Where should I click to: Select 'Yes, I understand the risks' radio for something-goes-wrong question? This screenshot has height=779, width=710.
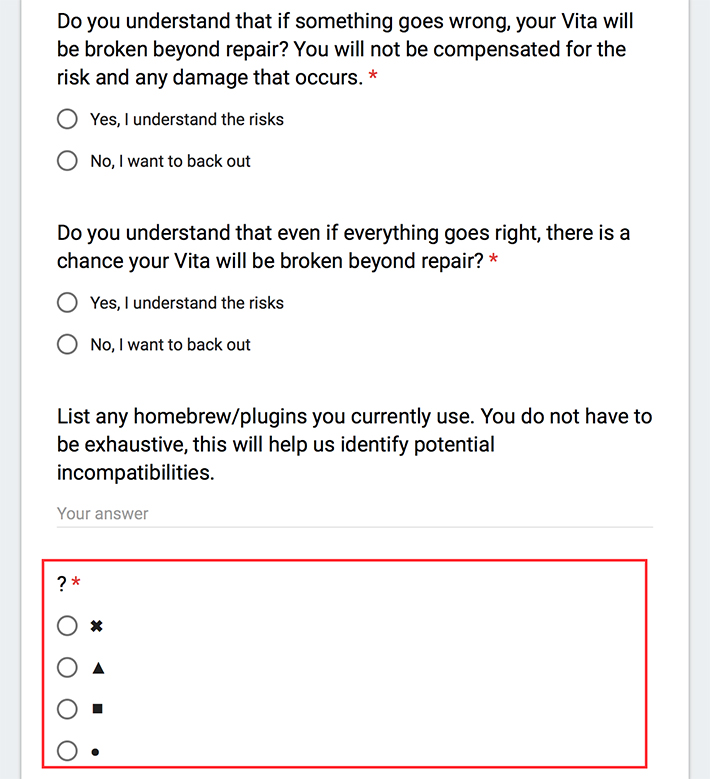click(x=67, y=119)
